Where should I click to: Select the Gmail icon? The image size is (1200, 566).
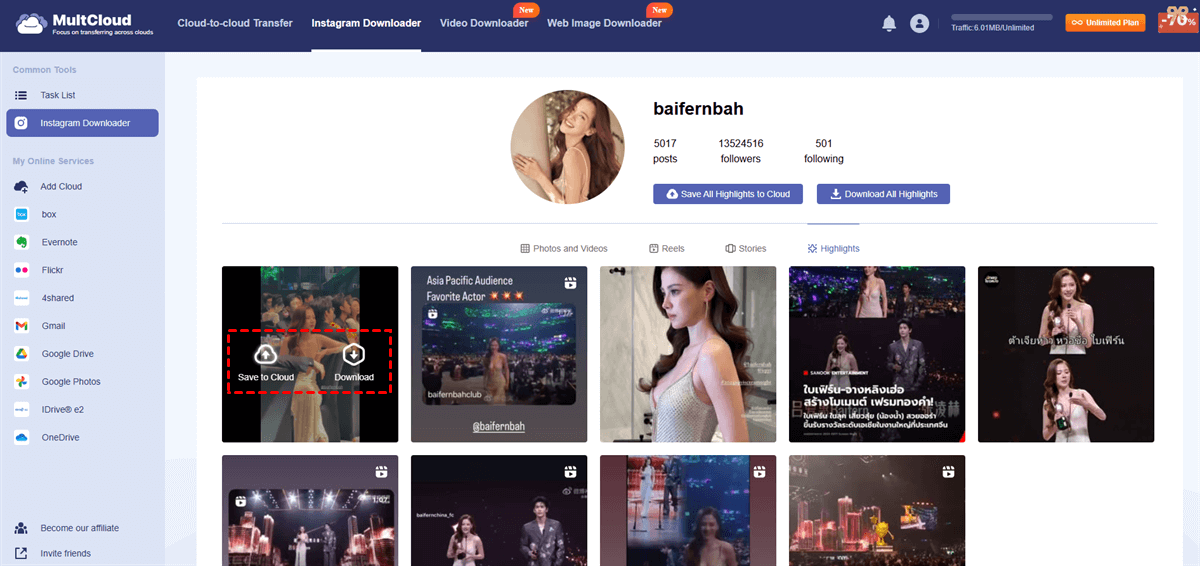click(x=21, y=326)
